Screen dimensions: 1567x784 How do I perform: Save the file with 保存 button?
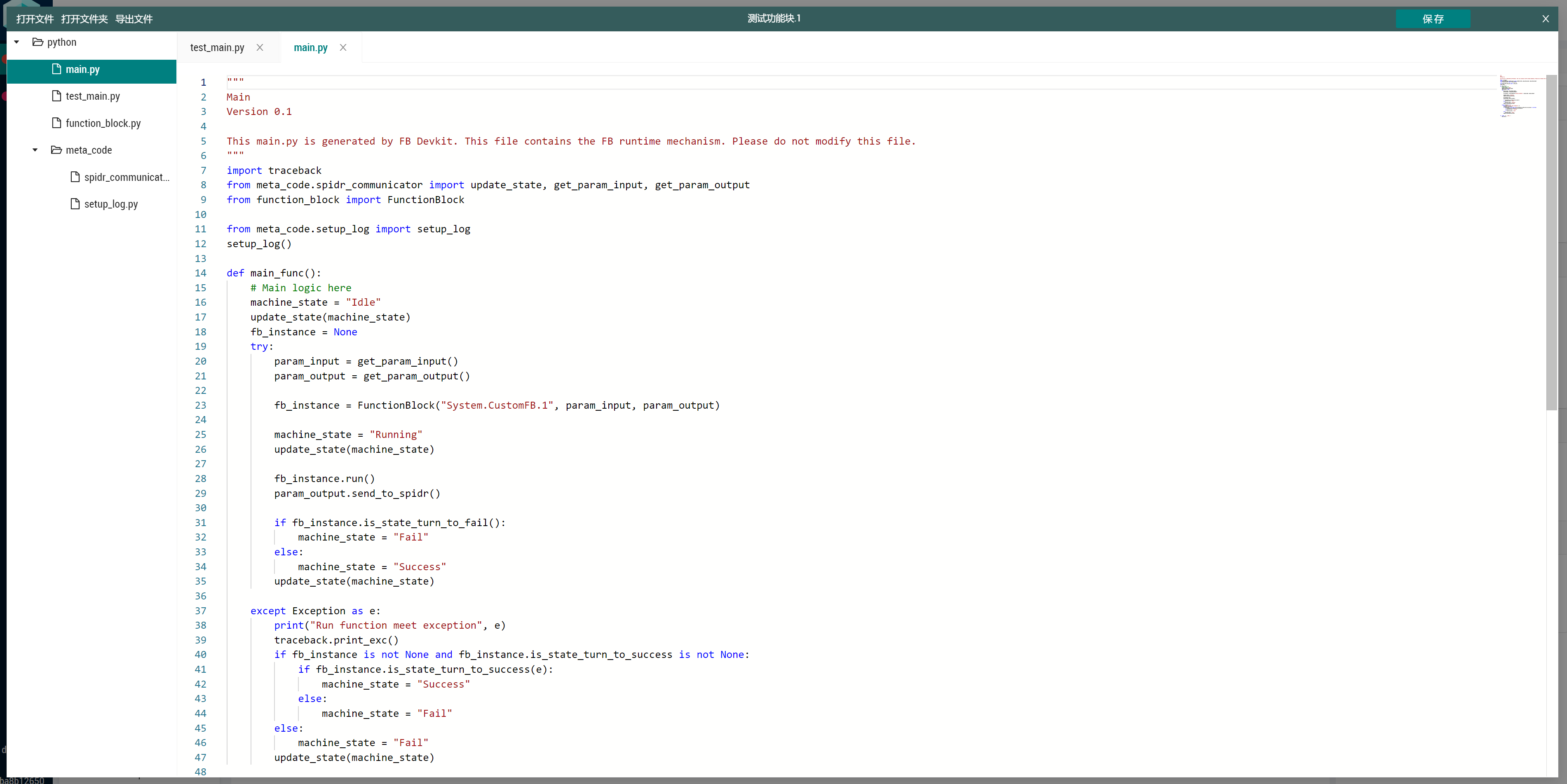(x=1433, y=19)
